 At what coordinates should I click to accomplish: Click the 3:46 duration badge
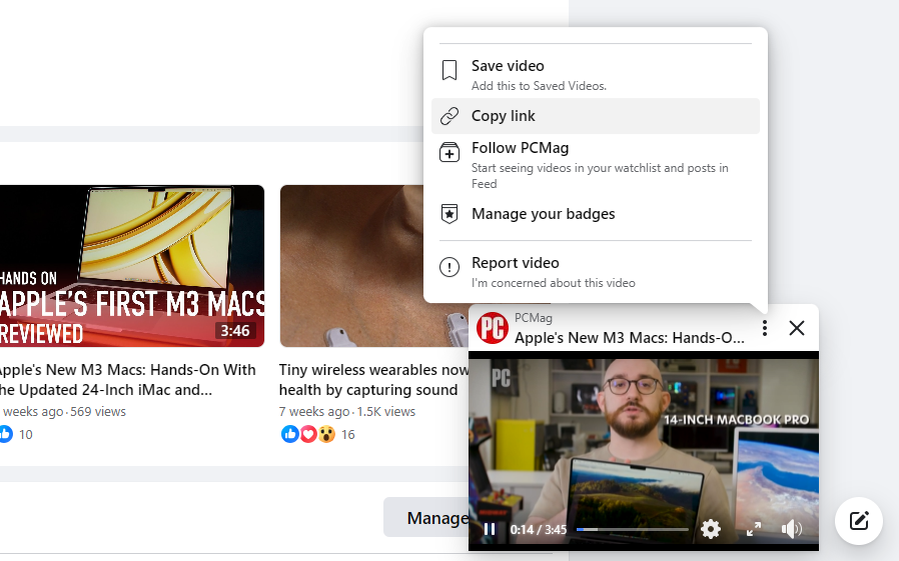pyautogui.click(x=235, y=331)
